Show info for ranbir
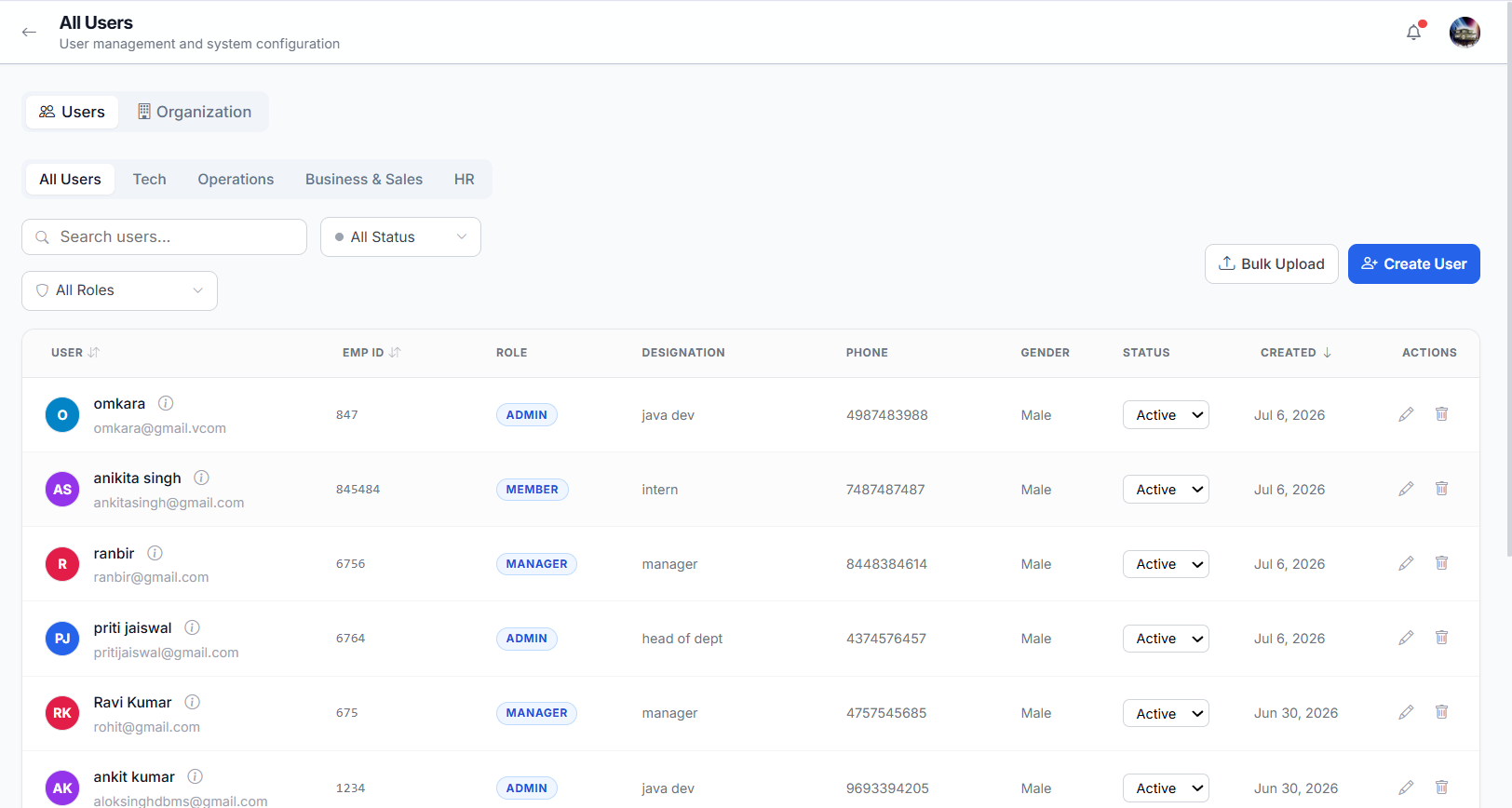Screen dimensions: 1512x808 point(155,553)
